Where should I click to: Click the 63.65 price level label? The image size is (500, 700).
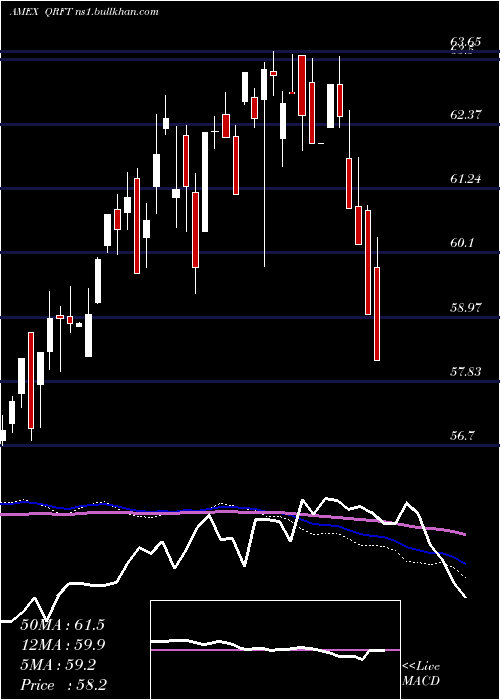click(466, 42)
